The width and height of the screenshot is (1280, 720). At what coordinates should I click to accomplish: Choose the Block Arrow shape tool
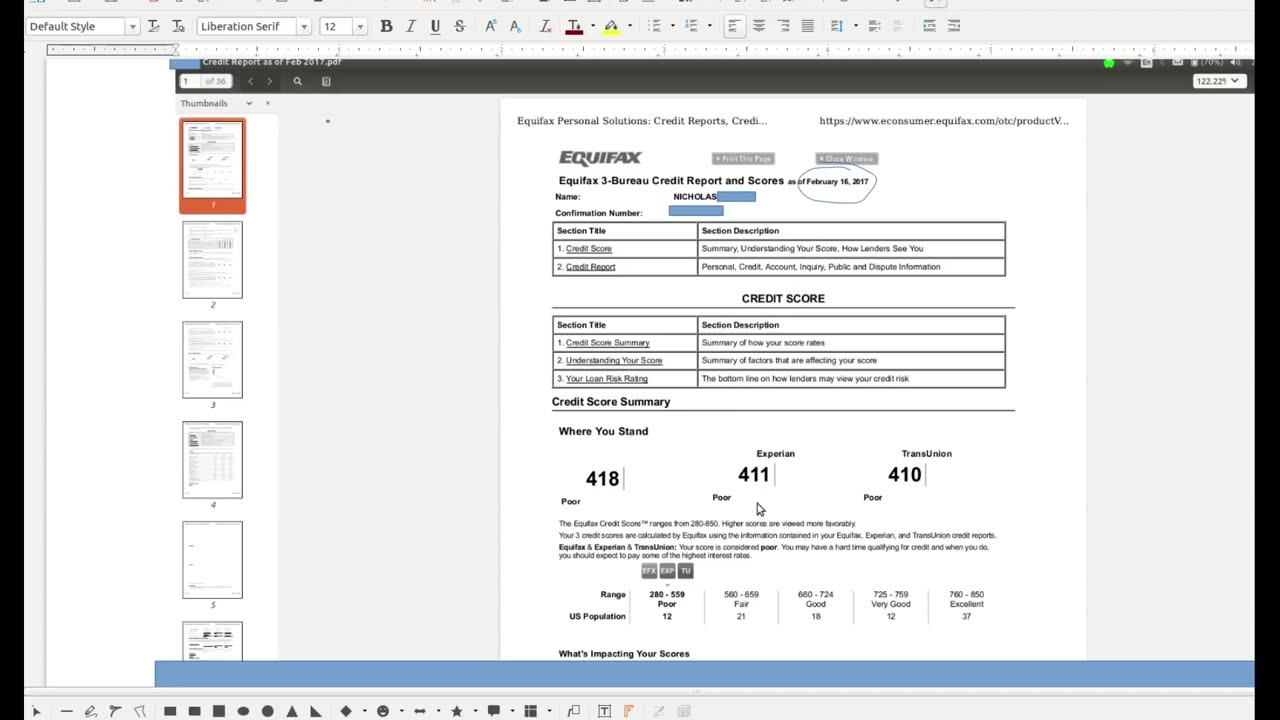pos(420,711)
